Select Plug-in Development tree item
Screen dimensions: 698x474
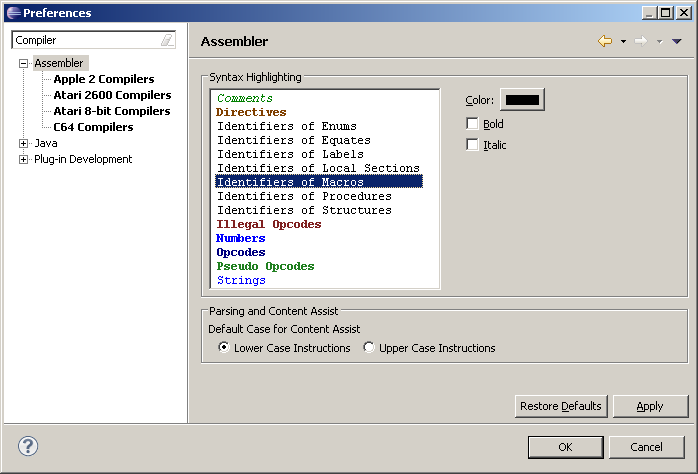[x=83, y=159]
